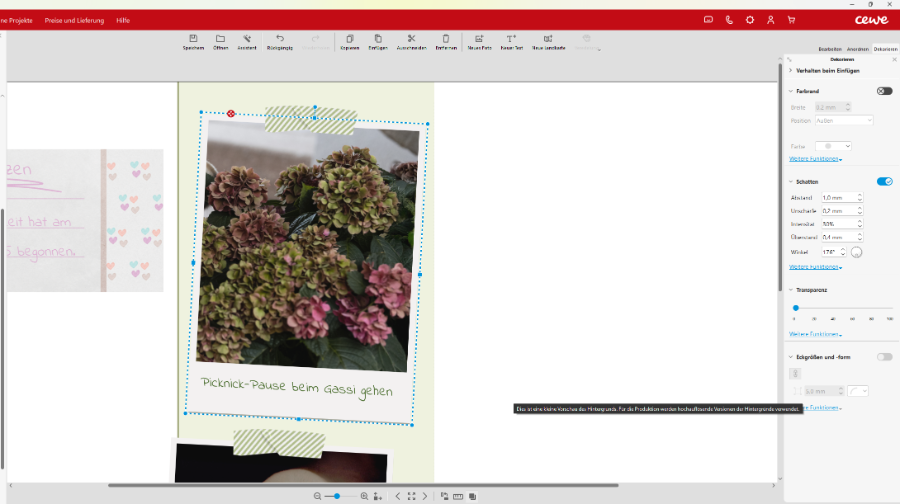Screen dimensions: 900x504
Task: Click the Abstand value input field
Action: (838, 198)
